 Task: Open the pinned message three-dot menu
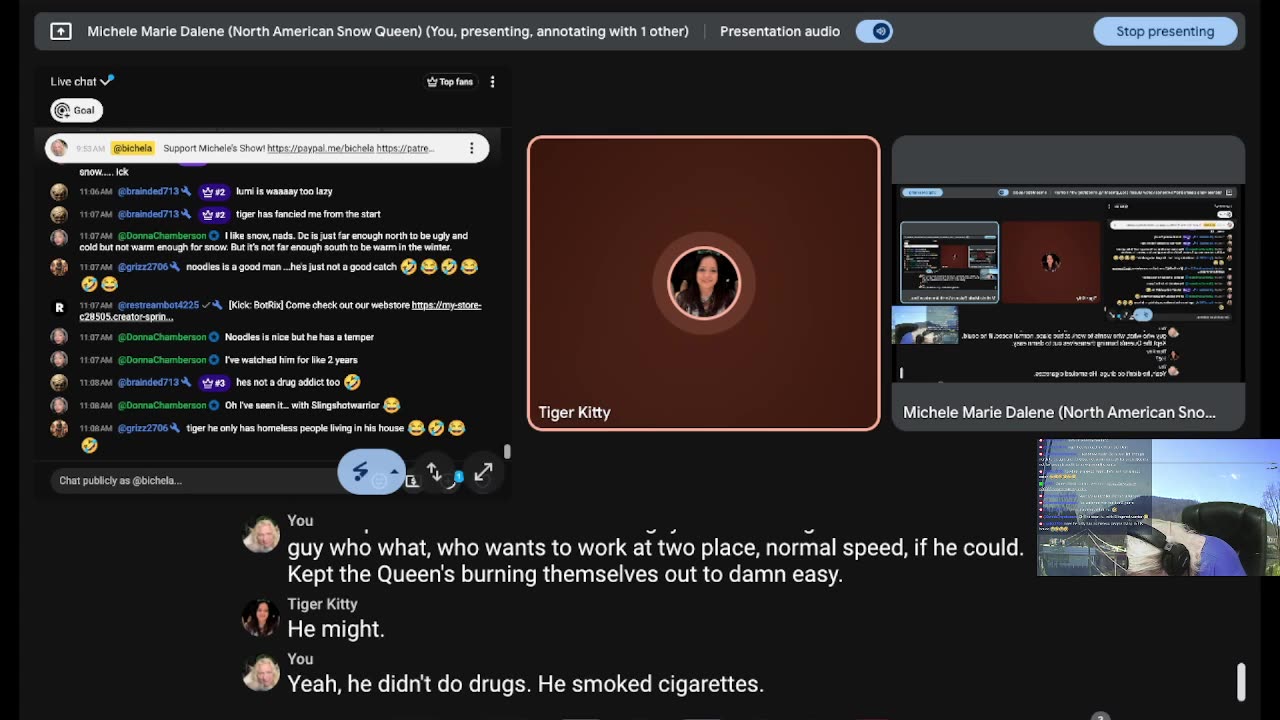[x=472, y=148]
